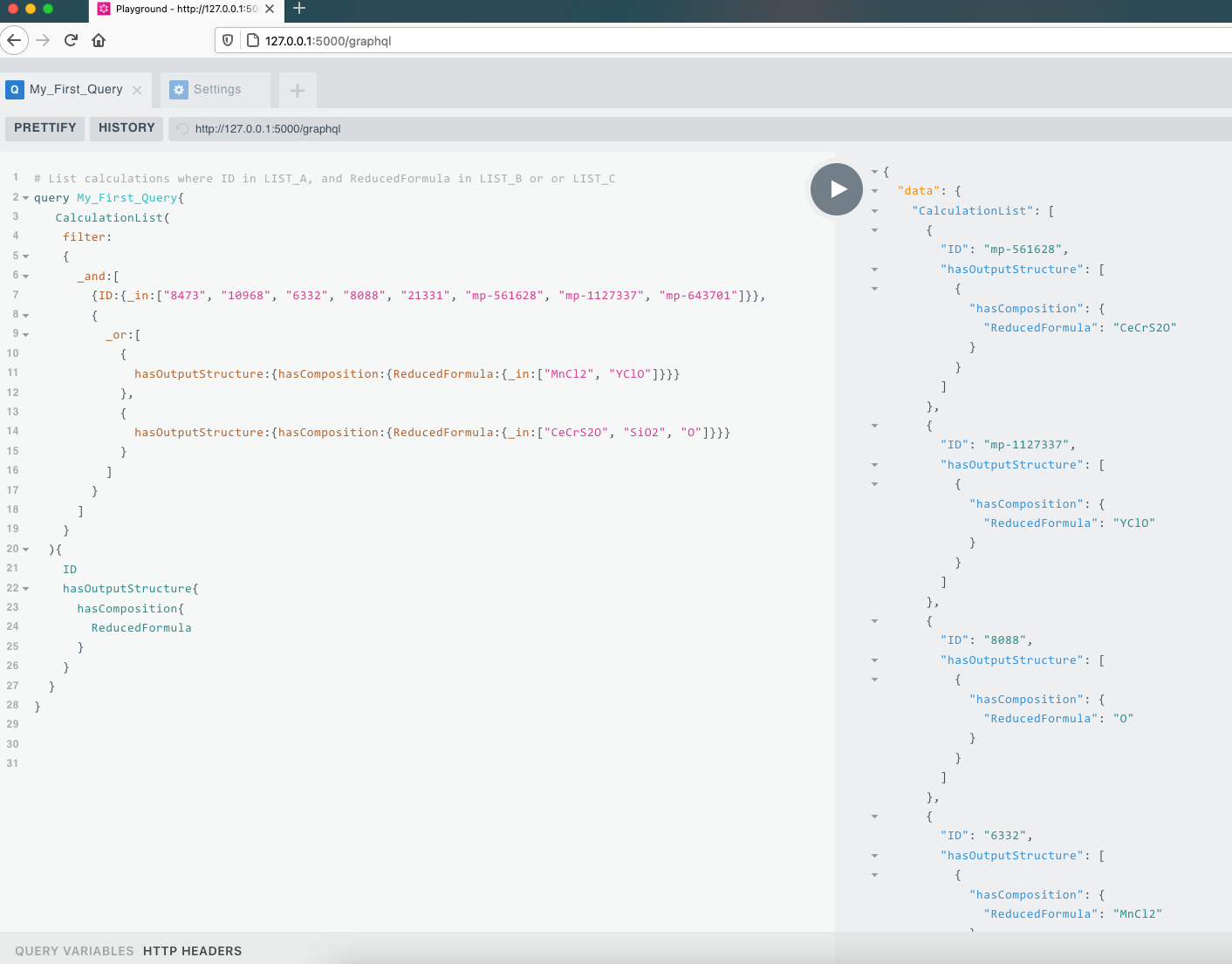The image size is (1232, 964).
Task: Reload the page with the refresh icon
Action: pyautogui.click(x=72, y=40)
